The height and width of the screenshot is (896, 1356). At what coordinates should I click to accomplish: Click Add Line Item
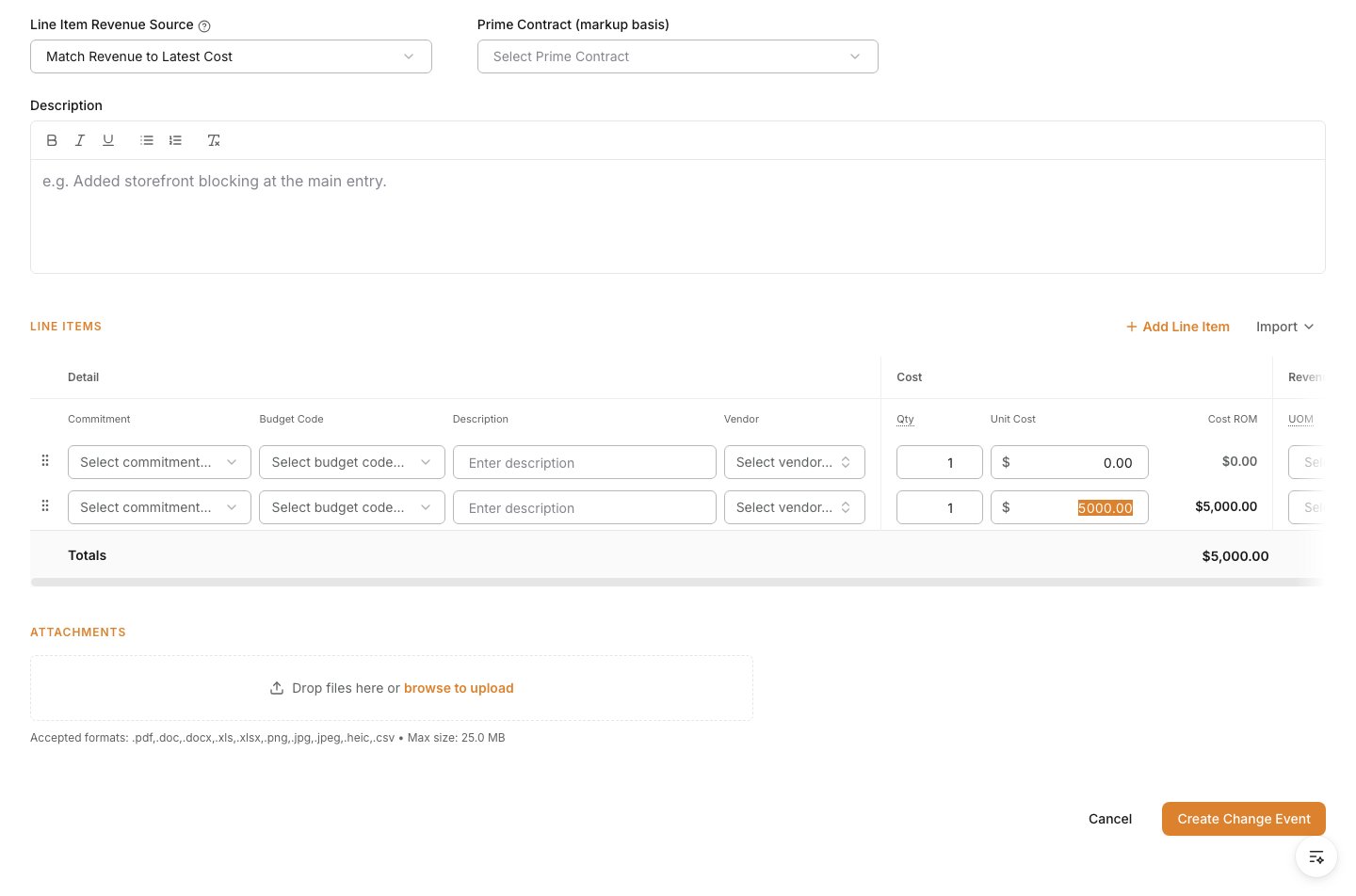pyautogui.click(x=1178, y=327)
